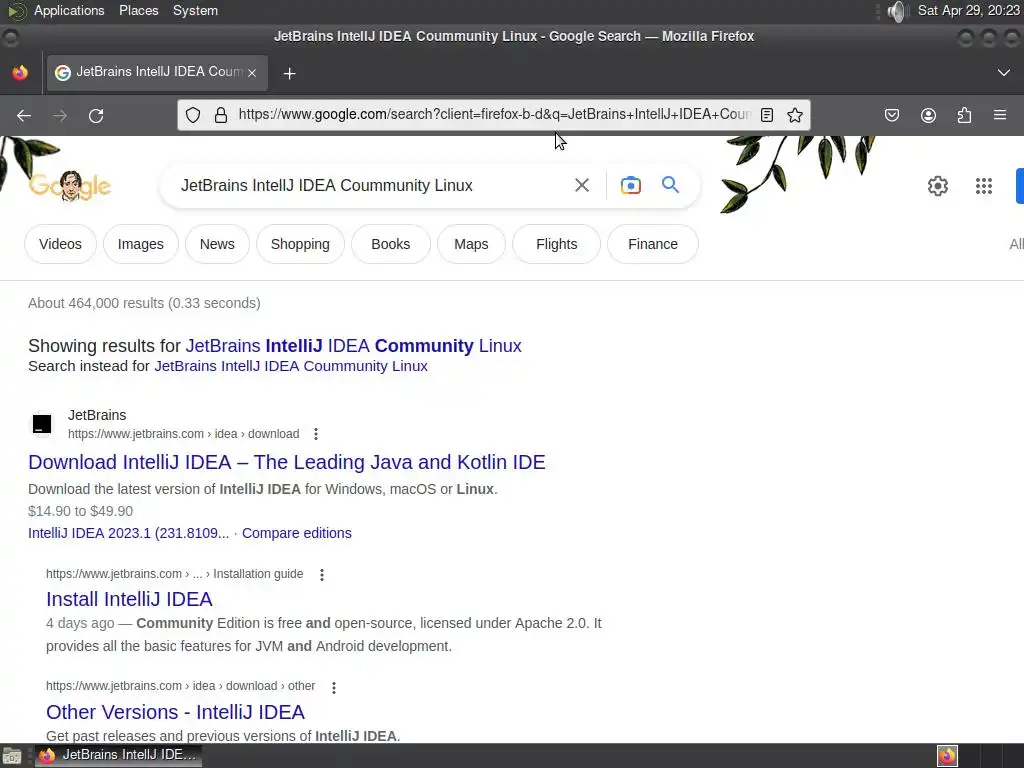Toggle reader view icon in address bar
The image size is (1024, 768).
point(767,115)
